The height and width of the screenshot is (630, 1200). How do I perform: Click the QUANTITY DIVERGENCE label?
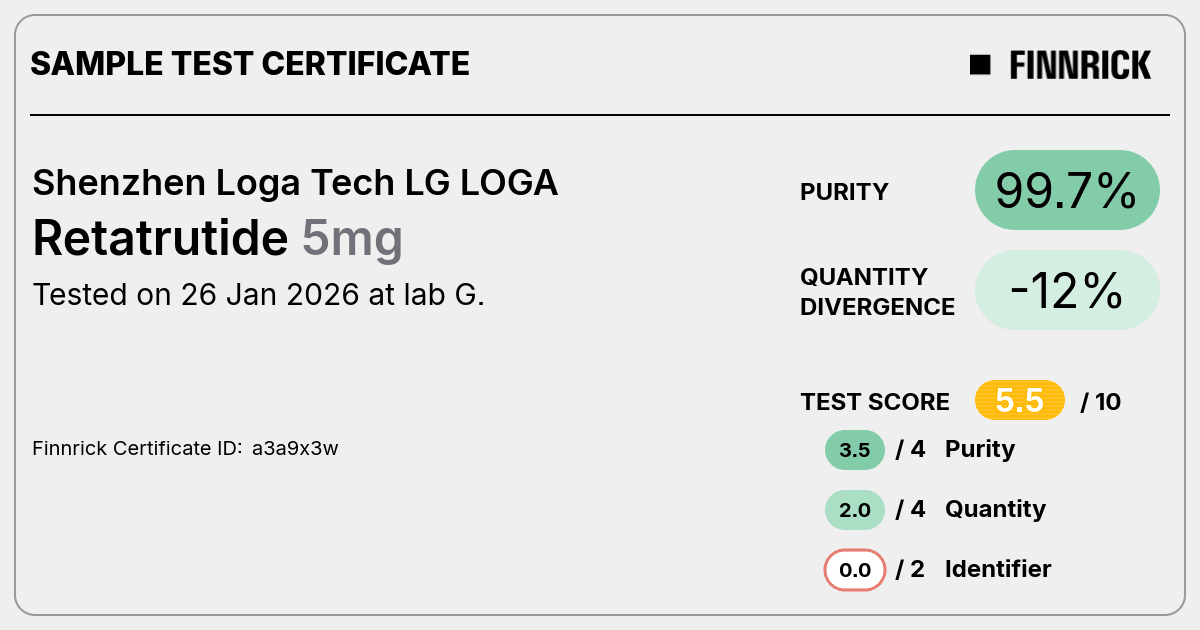point(877,291)
